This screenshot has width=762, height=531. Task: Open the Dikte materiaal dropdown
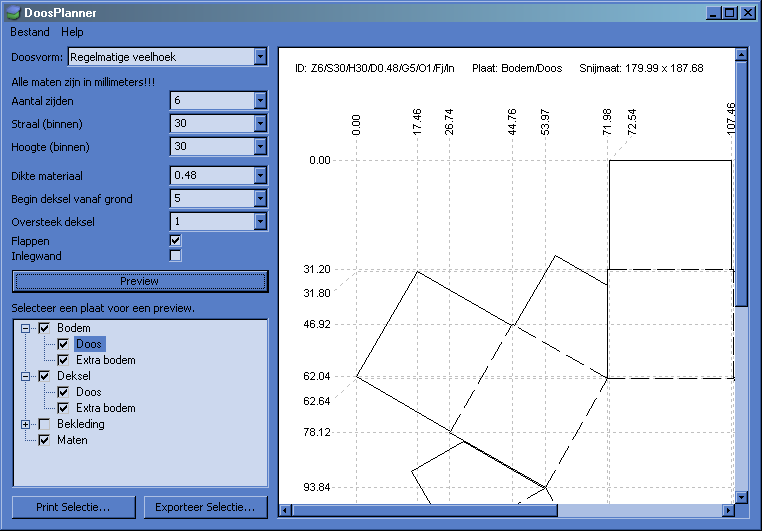[260, 175]
